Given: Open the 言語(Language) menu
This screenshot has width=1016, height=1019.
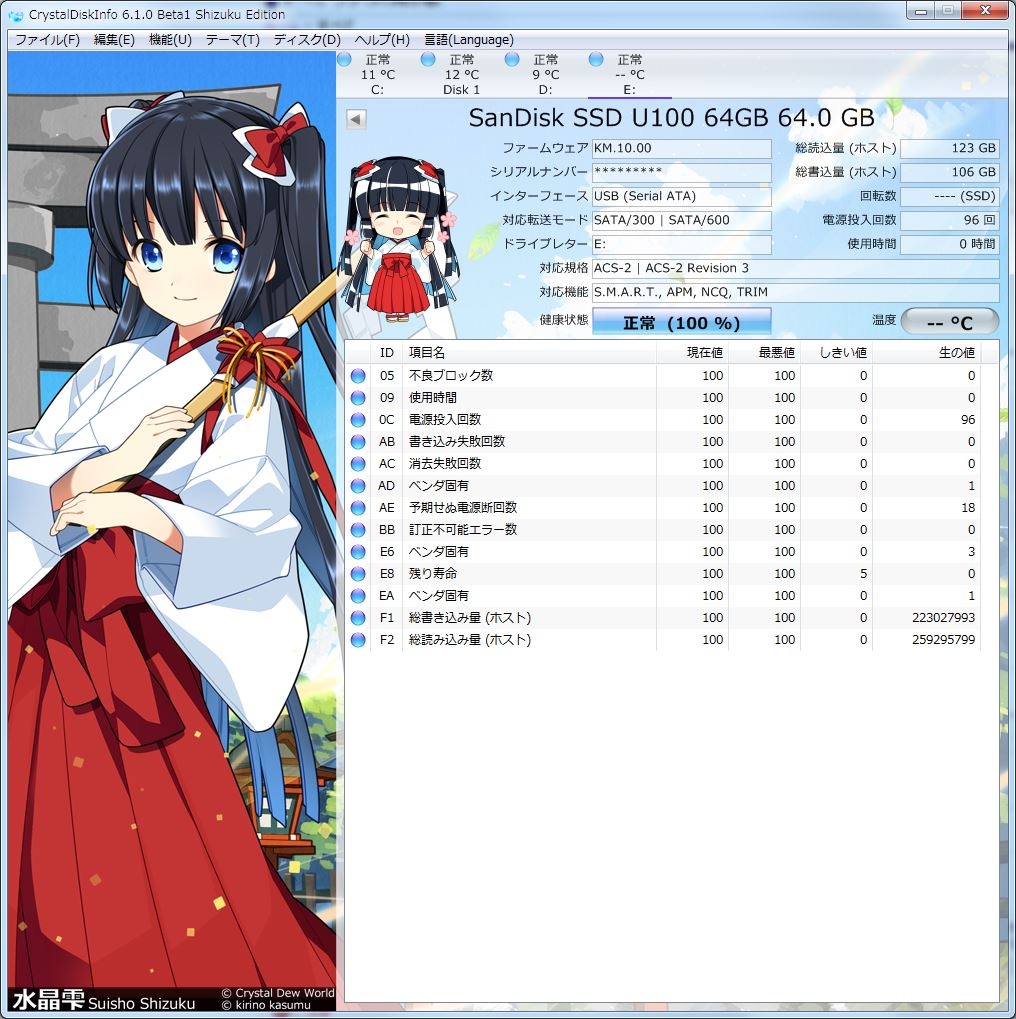Looking at the screenshot, I should tap(469, 40).
